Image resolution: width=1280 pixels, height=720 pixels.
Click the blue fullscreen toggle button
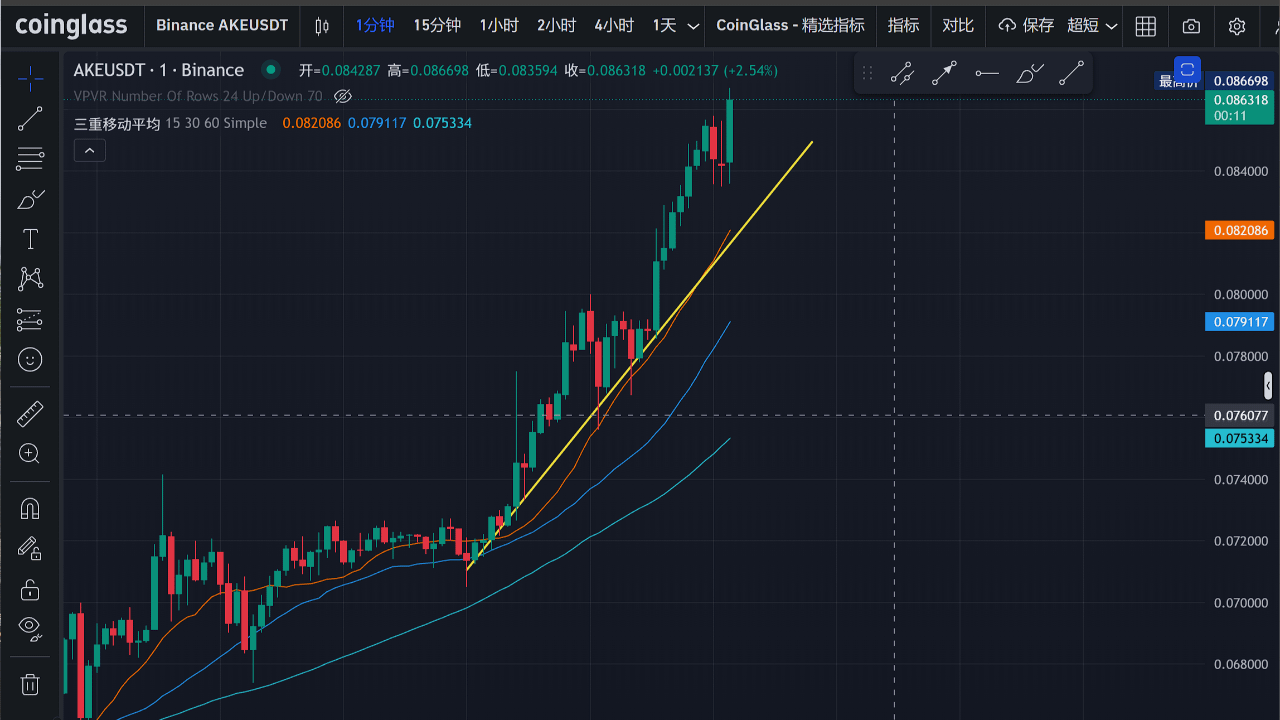[x=1187, y=70]
